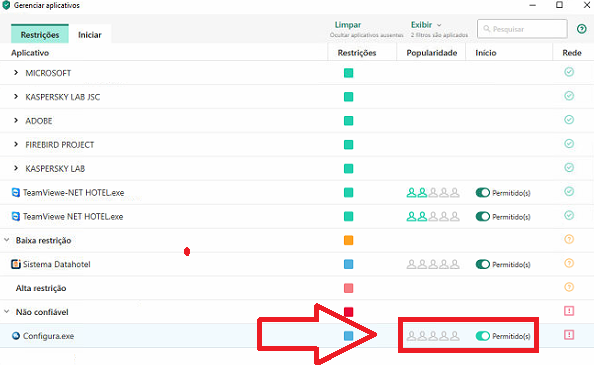Click the blue restriction square for Sistema Datahotel
The height and width of the screenshot is (365, 594).
tap(349, 264)
